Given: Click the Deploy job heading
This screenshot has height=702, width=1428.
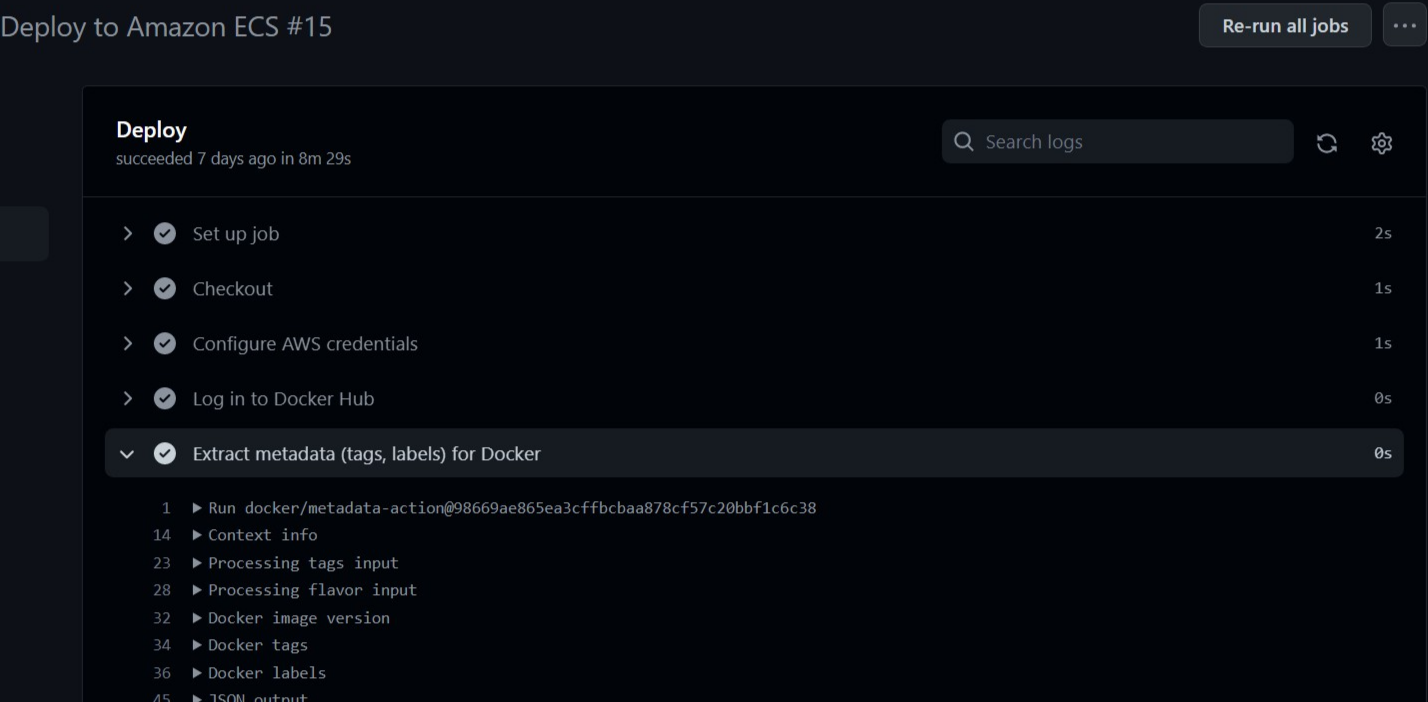Looking at the screenshot, I should [151, 130].
